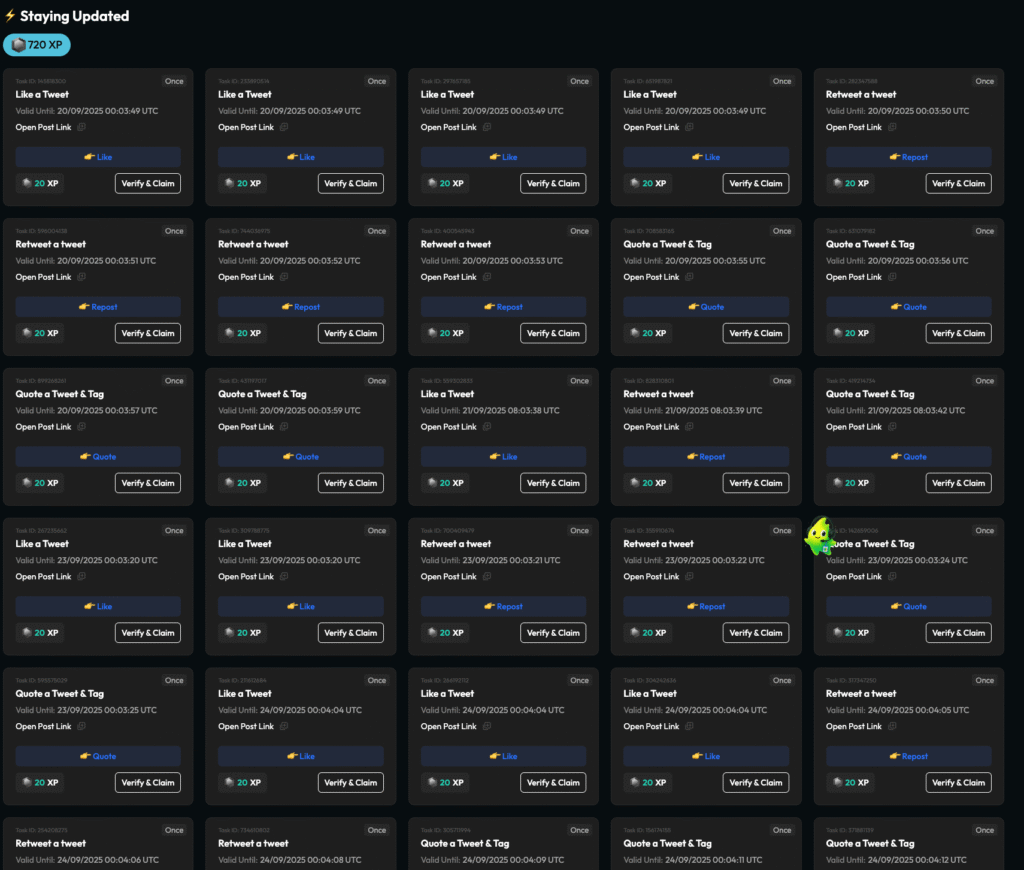
Task: Copy link icon on retweet task expiring 23/09 00:03:21
Action: pyautogui.click(x=487, y=577)
